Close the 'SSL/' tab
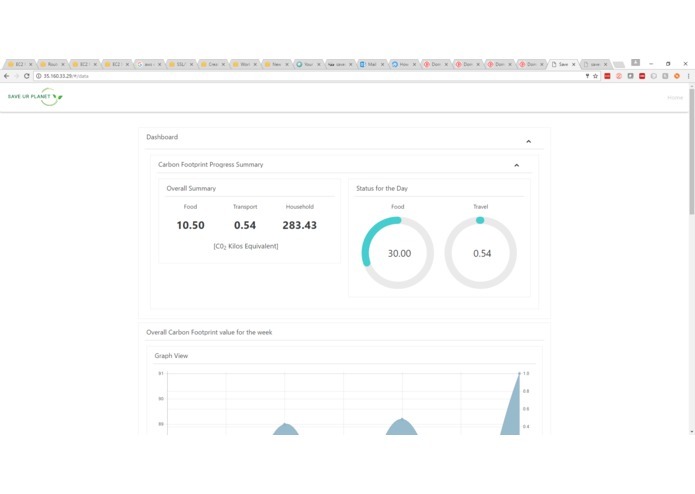This screenshot has width=695, height=494. (x=191, y=64)
